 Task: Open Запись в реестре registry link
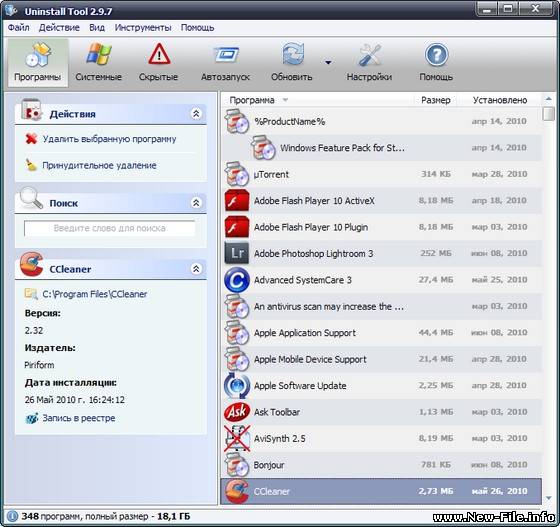pyautogui.click(x=79, y=418)
